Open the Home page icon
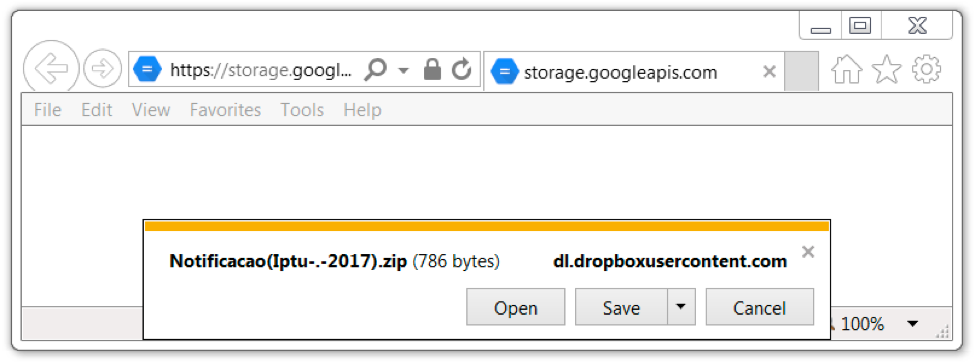Screen dimensions: 975x363 coord(846,69)
